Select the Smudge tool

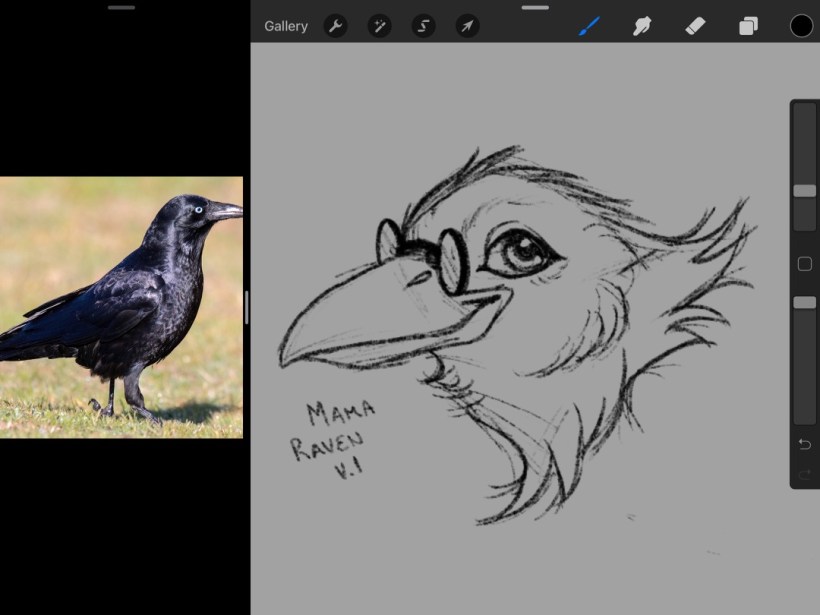coord(643,26)
